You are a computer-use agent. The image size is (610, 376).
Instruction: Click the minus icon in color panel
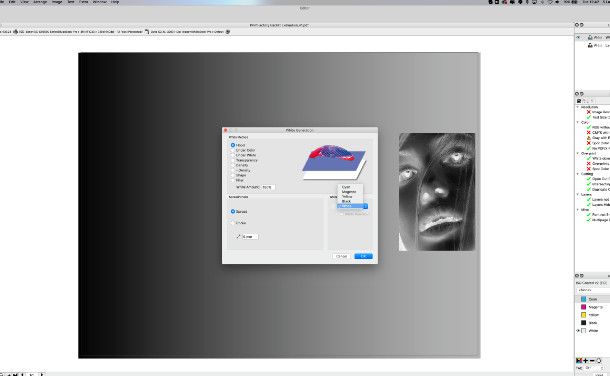pos(592,361)
